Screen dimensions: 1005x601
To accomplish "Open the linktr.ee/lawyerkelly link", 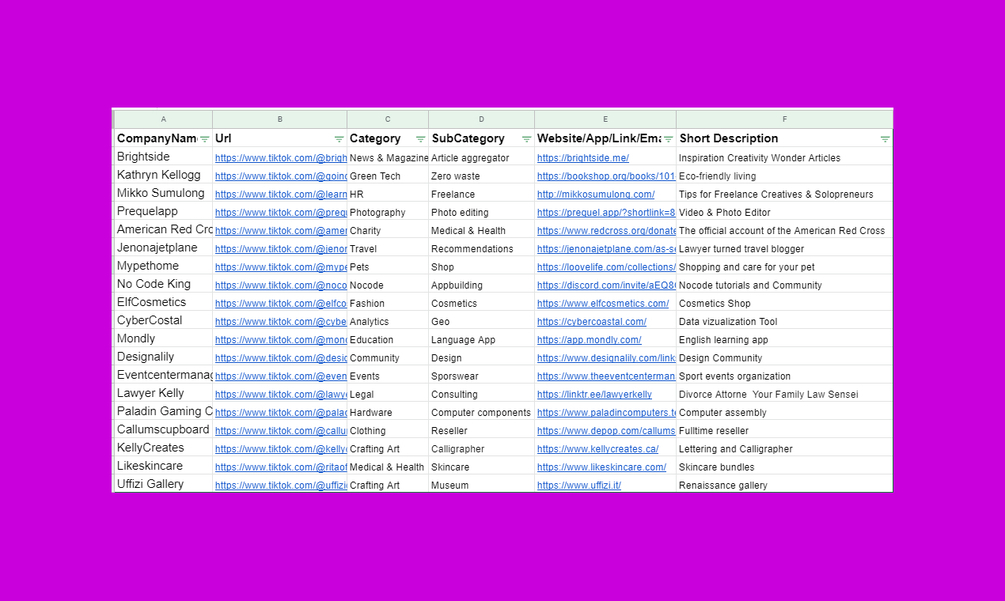I will click(x=594, y=394).
